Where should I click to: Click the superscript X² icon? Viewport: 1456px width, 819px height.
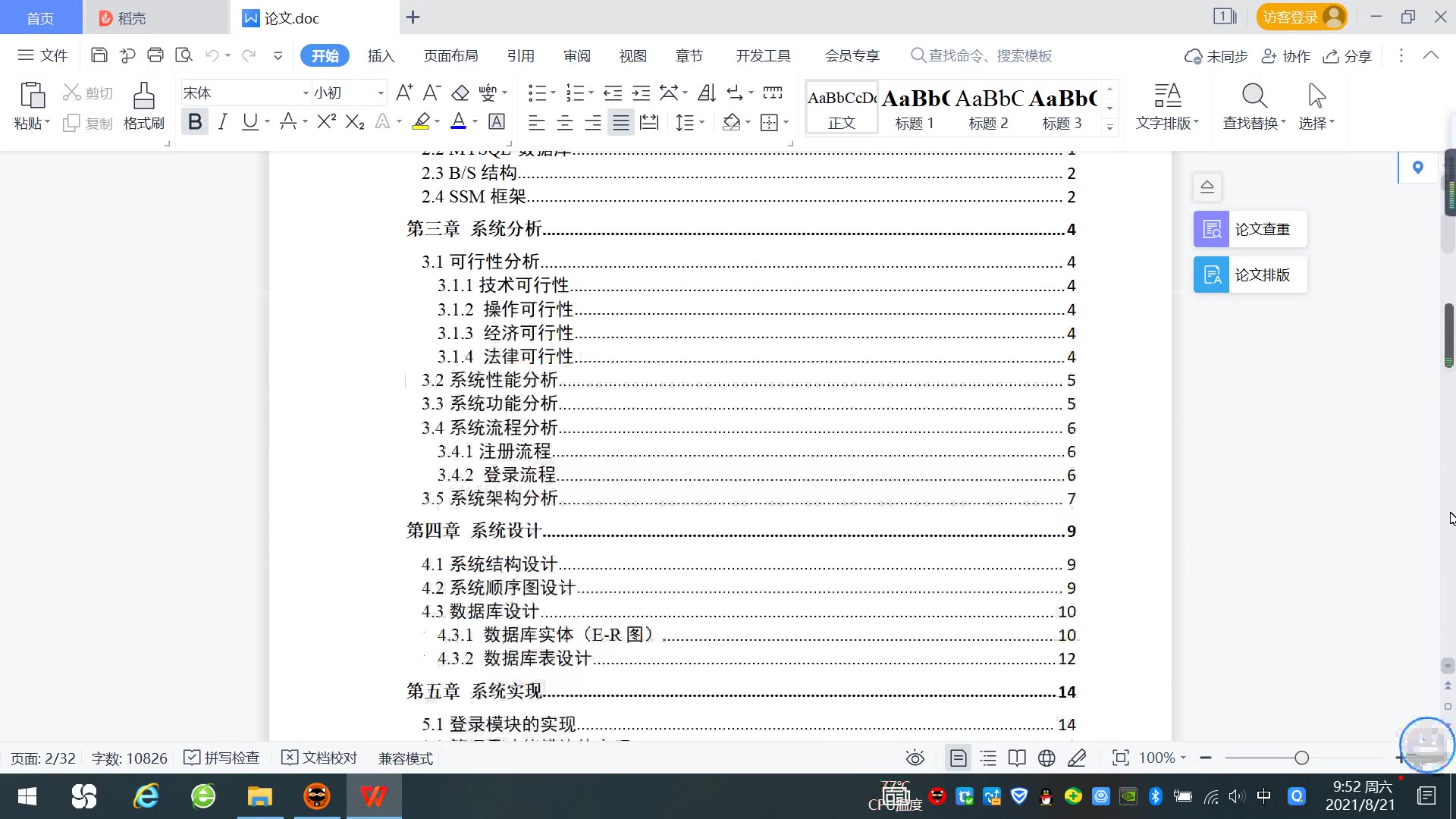click(x=326, y=122)
